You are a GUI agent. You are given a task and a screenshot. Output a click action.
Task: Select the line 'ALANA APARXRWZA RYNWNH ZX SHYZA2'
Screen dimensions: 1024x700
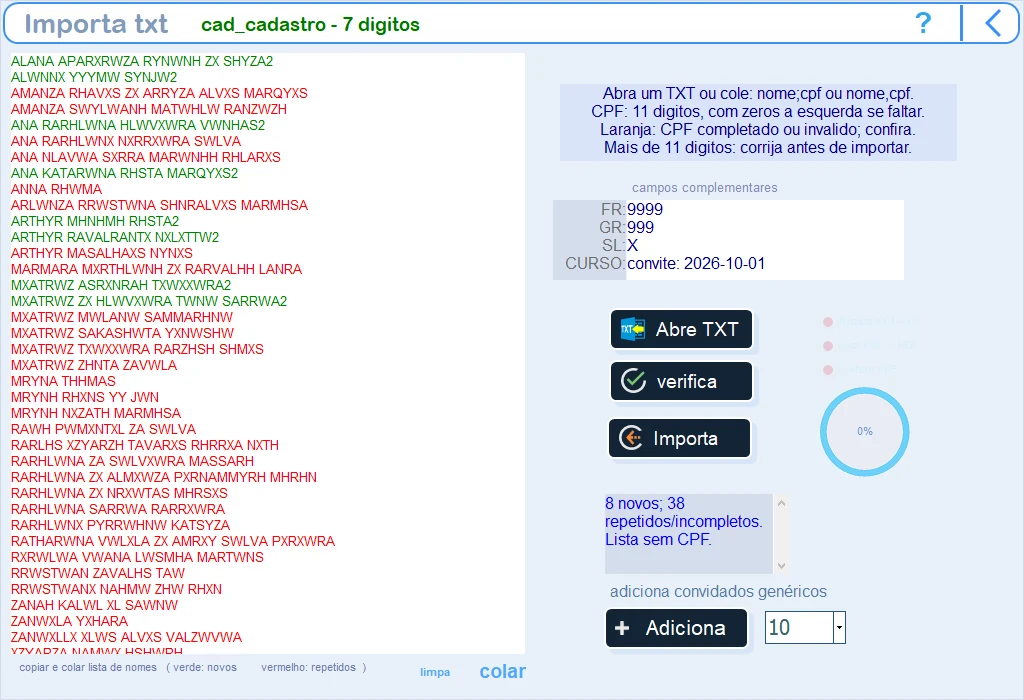pos(142,61)
